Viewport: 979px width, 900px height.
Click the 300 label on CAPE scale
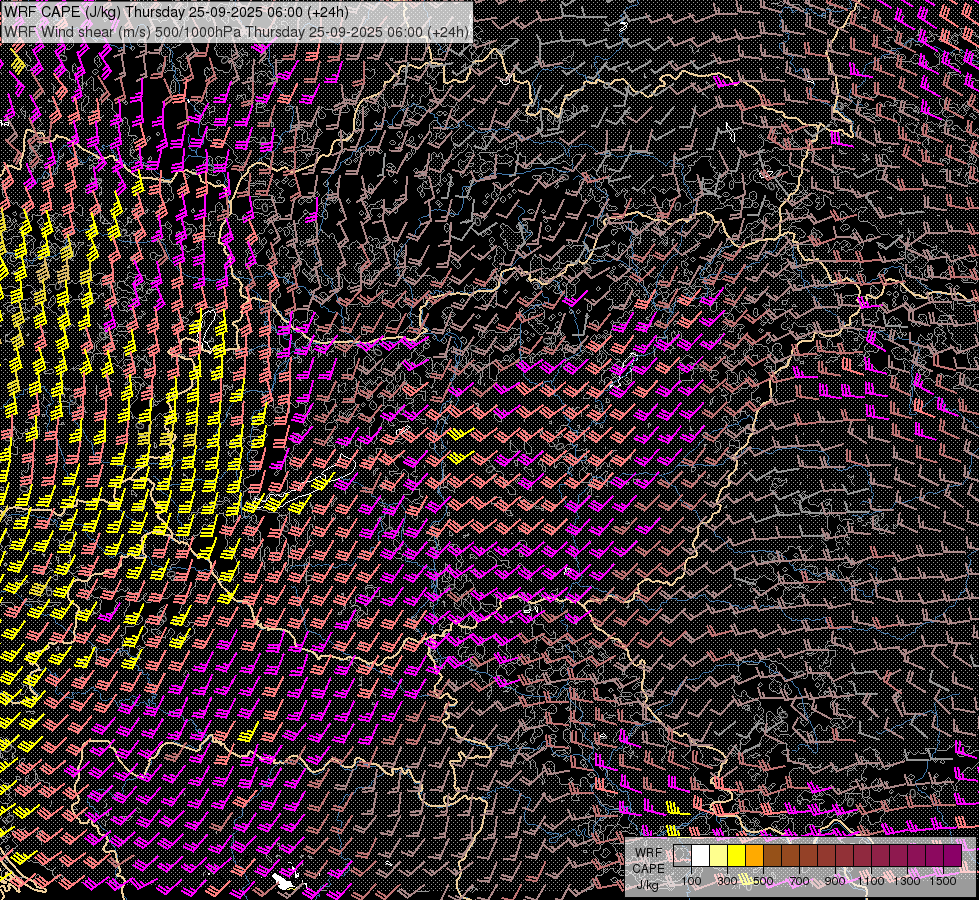(727, 881)
